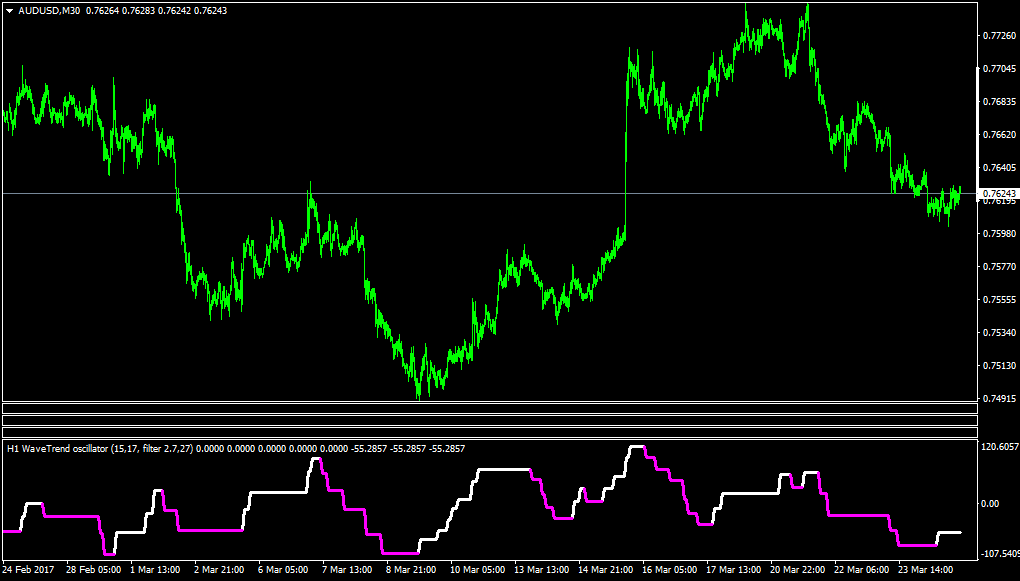1020x581 pixels.
Task: Click the 0.00 level on oscillator scale
Action: coord(991,504)
